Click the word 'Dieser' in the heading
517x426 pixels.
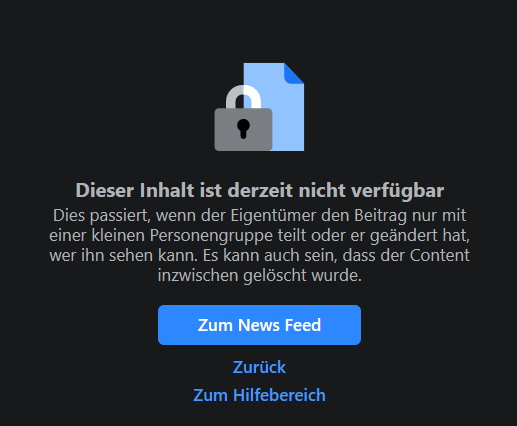[x=105, y=190]
